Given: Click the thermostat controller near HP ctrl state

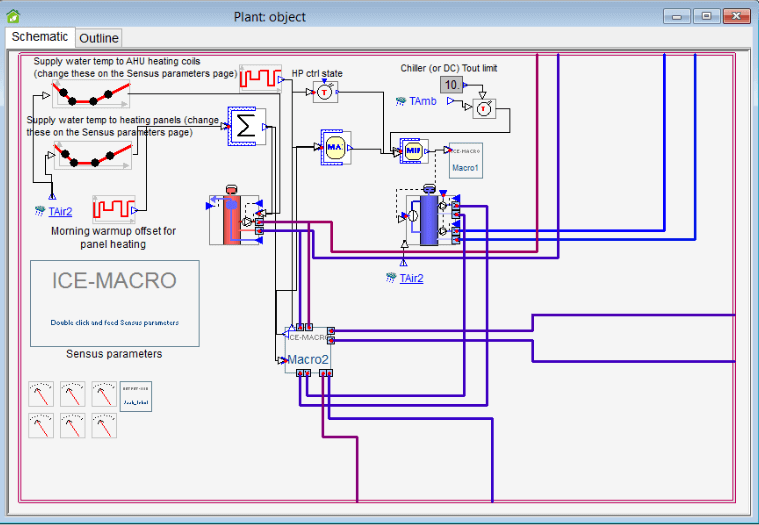Looking at the screenshot, I should click(x=325, y=91).
